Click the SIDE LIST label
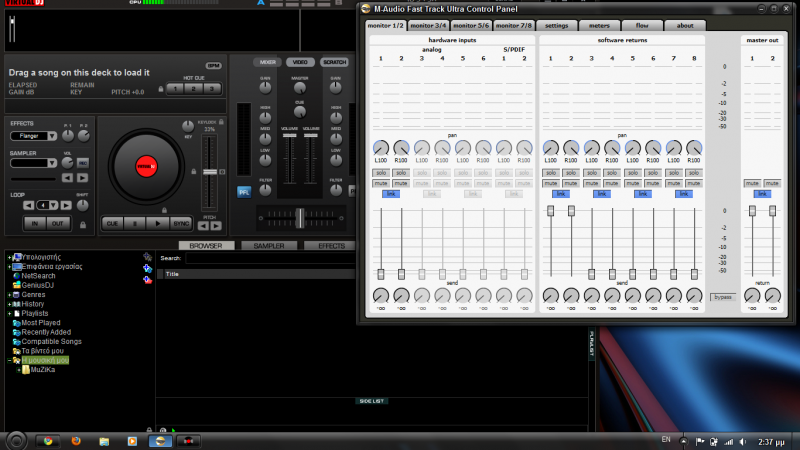Viewport: 800px width, 450px height. (x=371, y=401)
